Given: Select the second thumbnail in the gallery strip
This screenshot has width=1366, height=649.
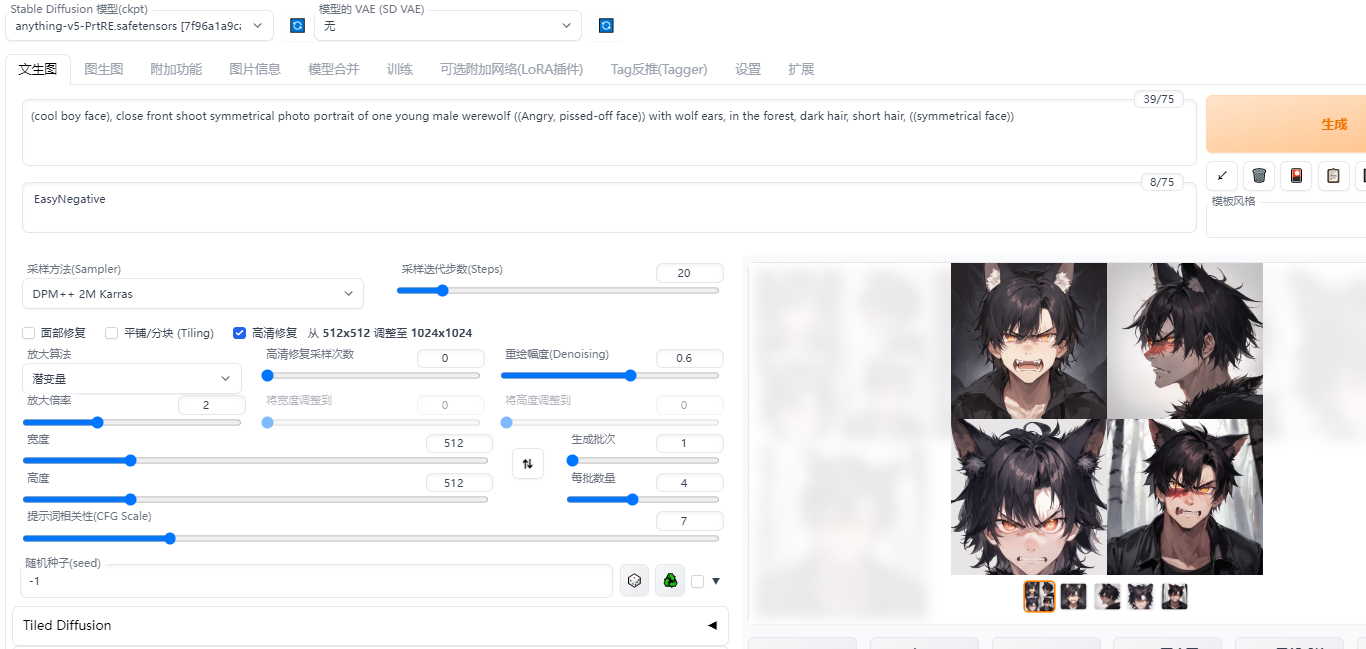Looking at the screenshot, I should 1073,597.
